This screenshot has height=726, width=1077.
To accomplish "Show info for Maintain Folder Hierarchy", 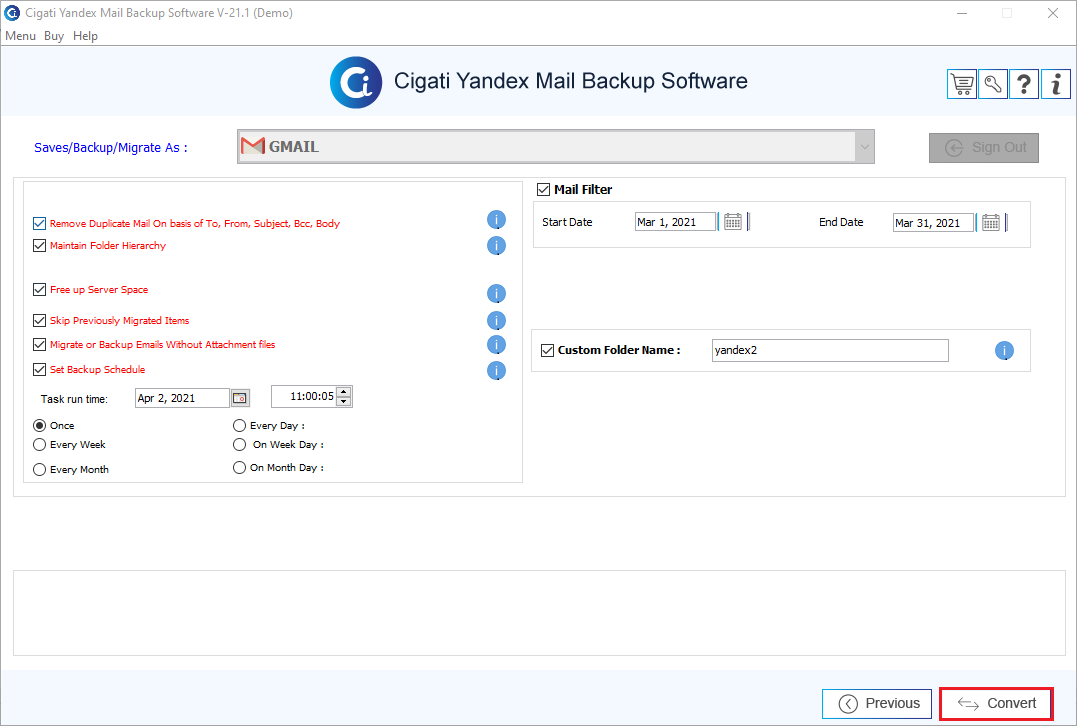I will click(497, 245).
